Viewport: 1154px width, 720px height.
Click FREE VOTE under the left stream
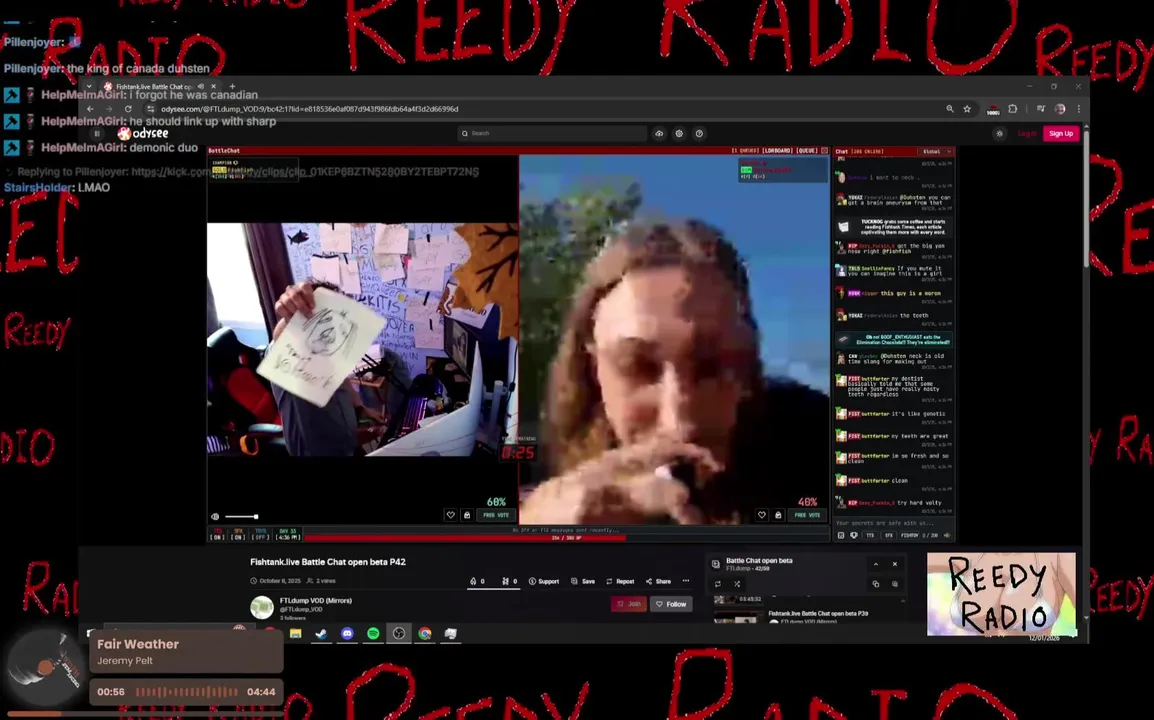click(496, 515)
